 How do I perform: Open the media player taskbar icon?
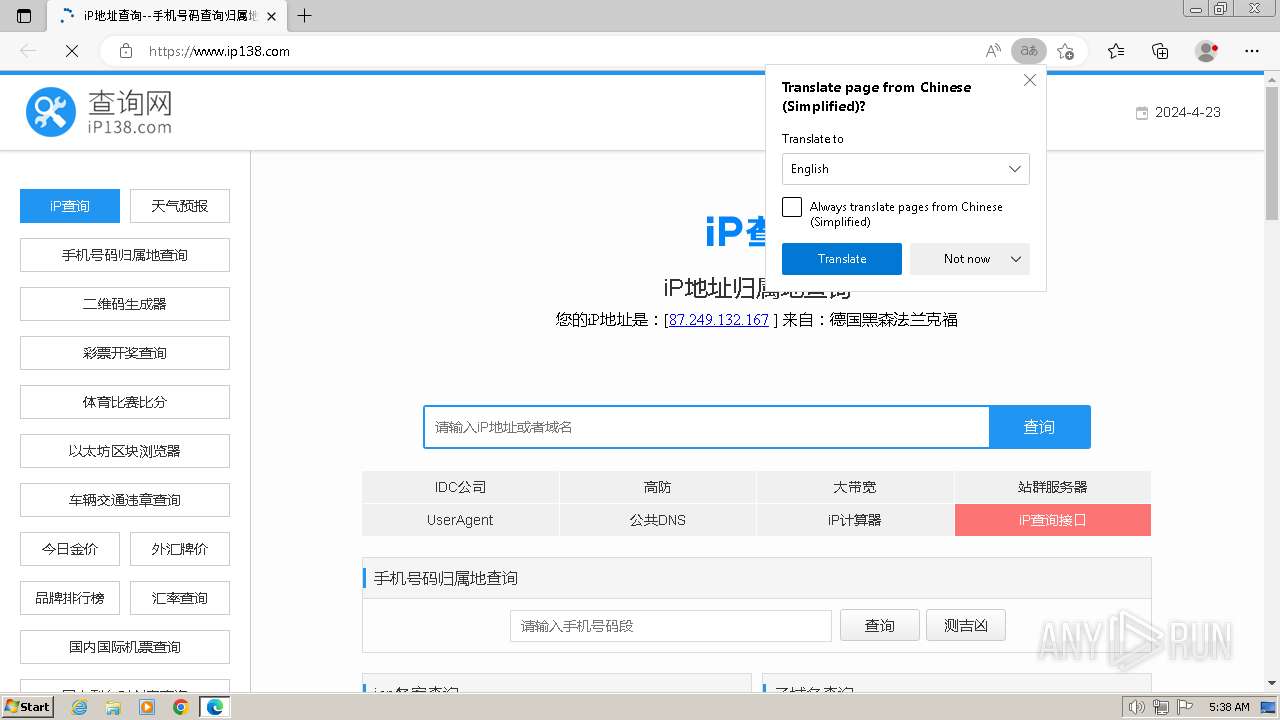click(x=147, y=707)
